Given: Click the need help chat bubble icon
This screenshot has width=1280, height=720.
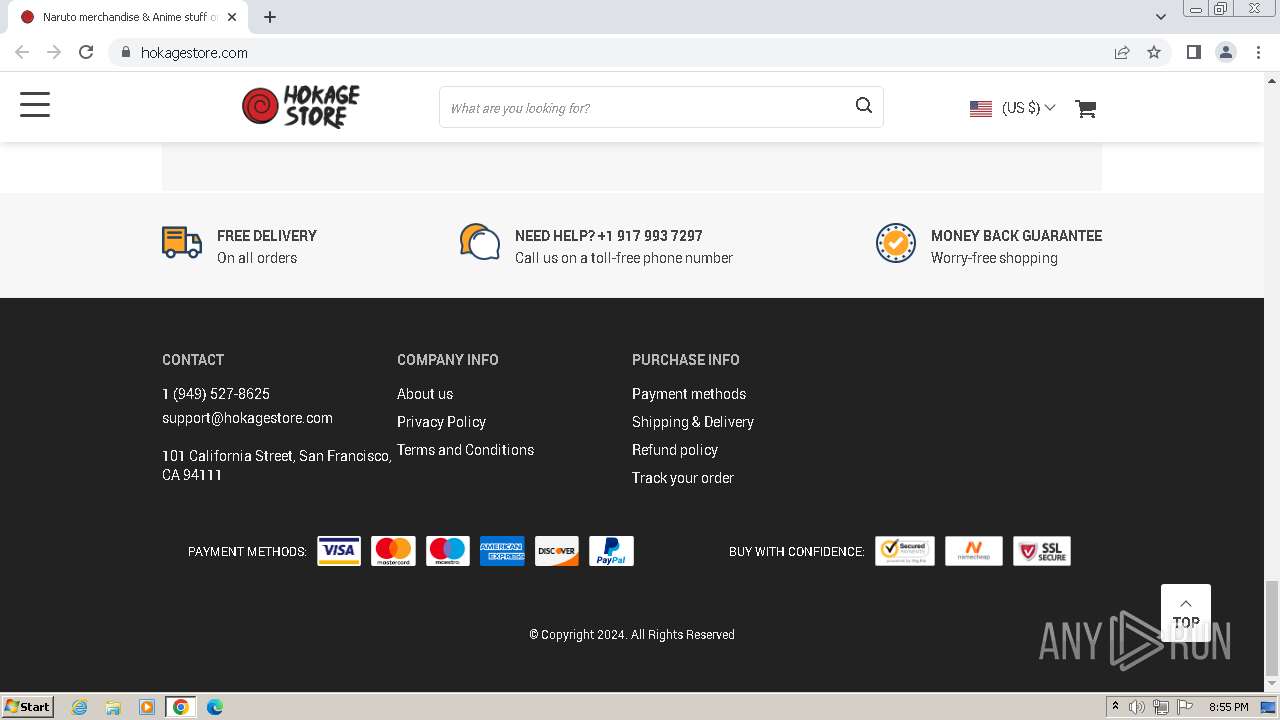Looking at the screenshot, I should pos(480,242).
